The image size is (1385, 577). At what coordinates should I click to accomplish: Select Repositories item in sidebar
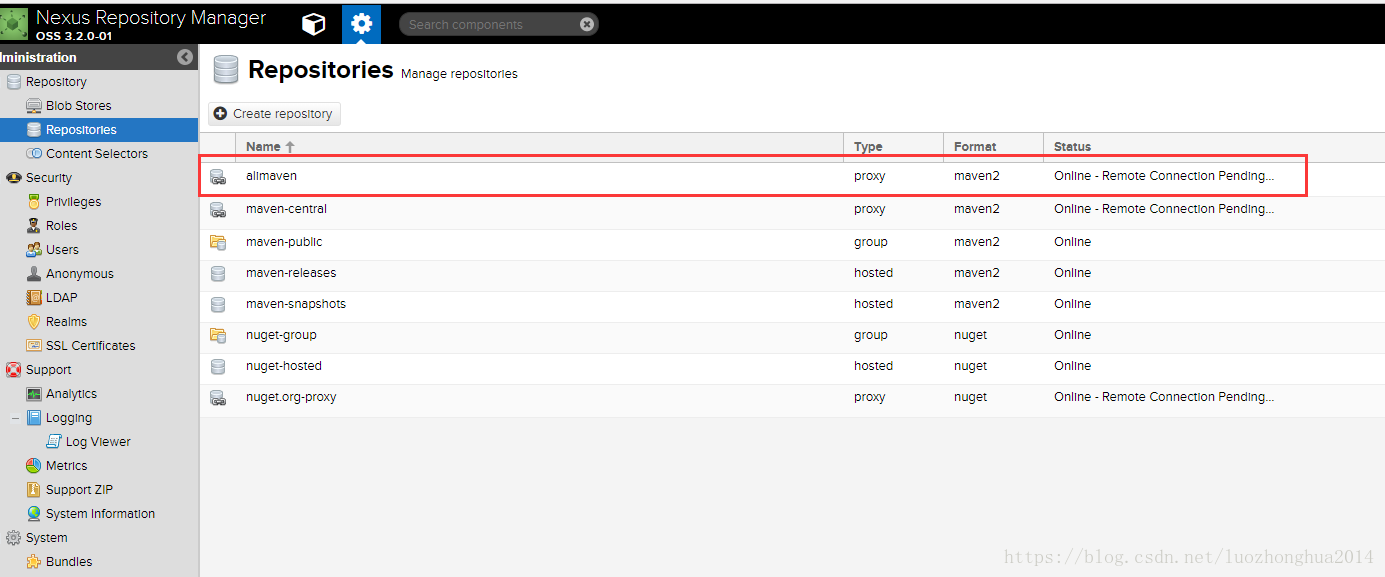(99, 129)
